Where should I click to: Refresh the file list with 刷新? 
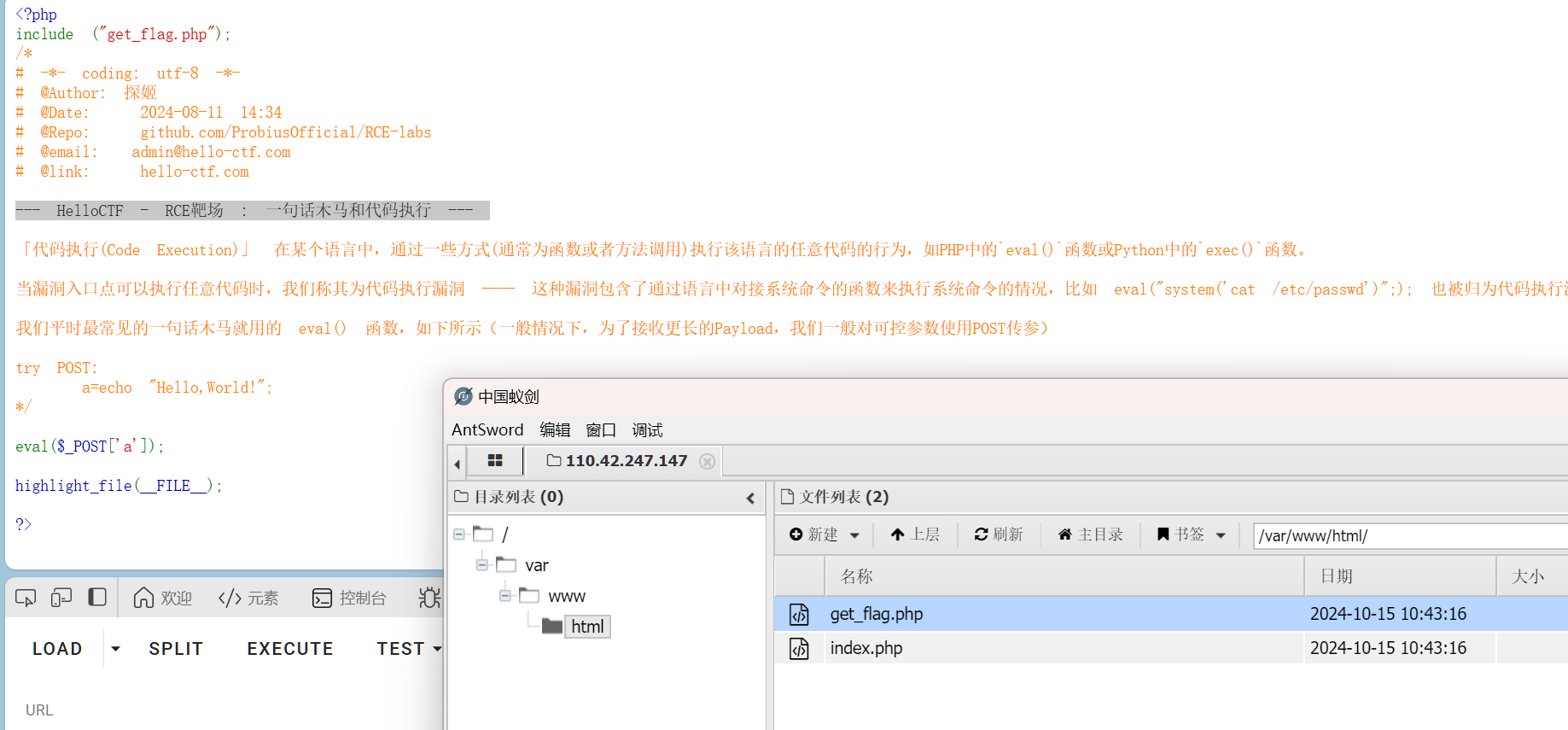coord(999,534)
